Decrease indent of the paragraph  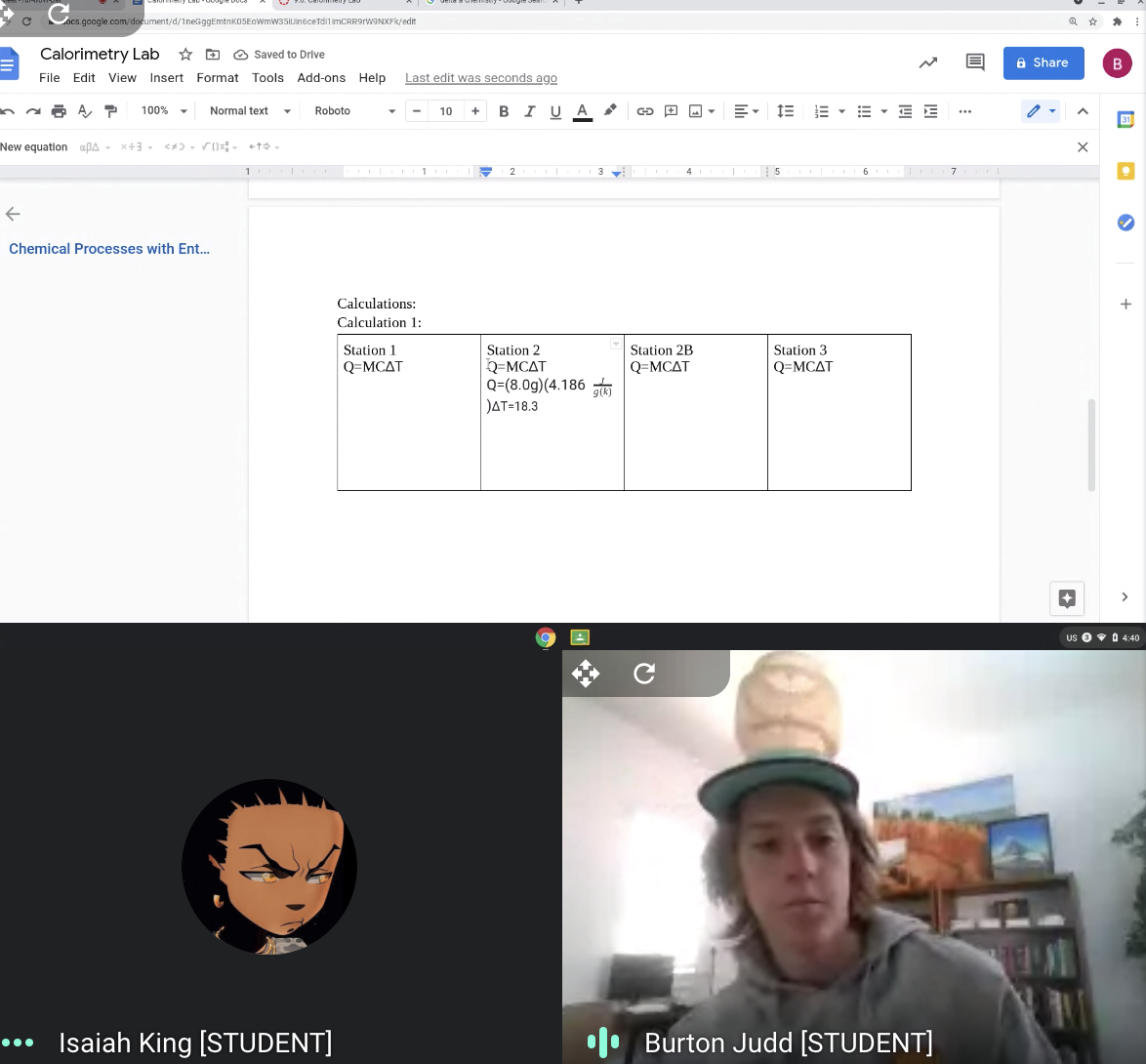point(905,111)
